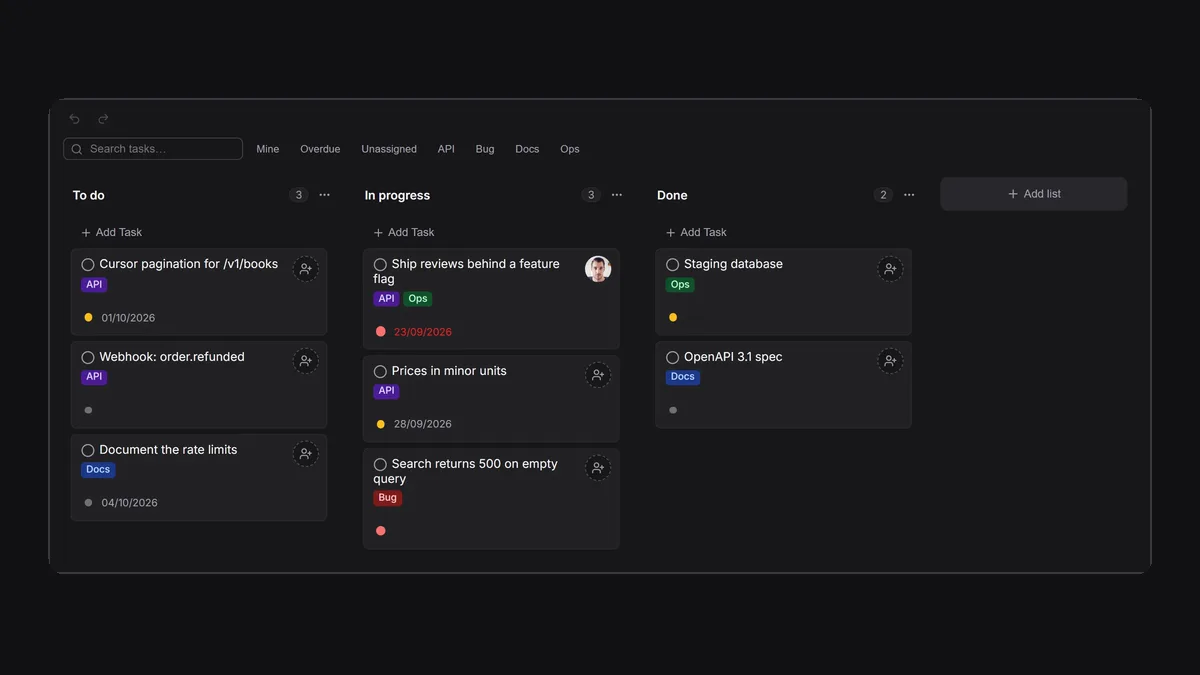Open assignee avatar on Ship reviews task
The width and height of the screenshot is (1200, 675).
click(x=598, y=269)
